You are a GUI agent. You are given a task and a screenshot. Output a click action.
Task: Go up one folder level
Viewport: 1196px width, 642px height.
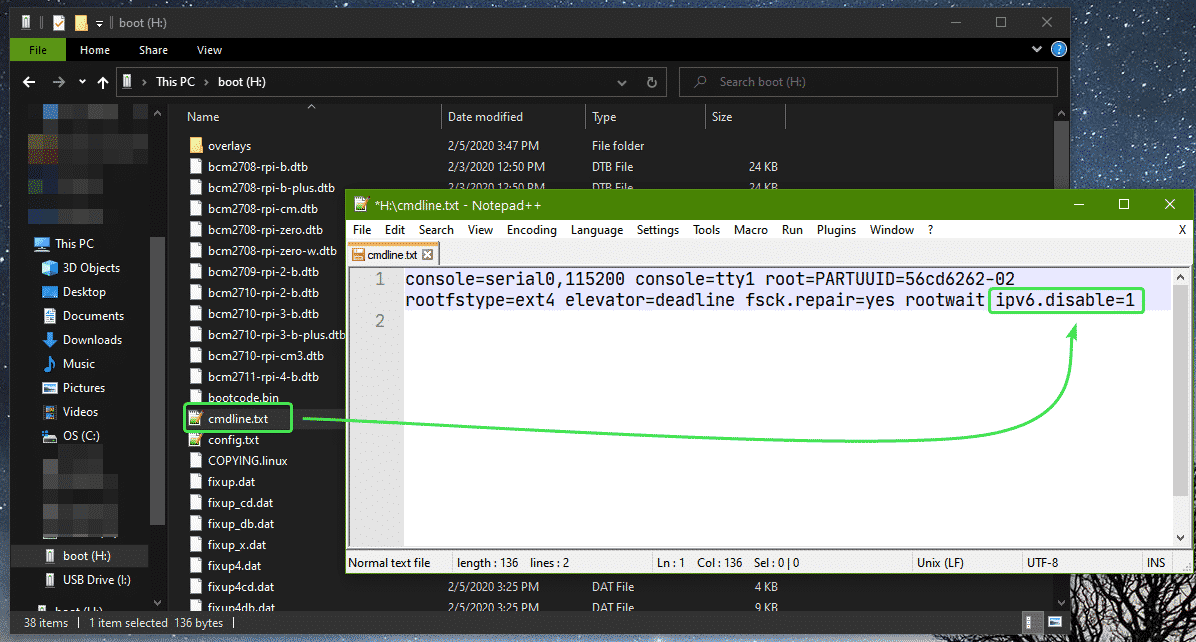[102, 82]
